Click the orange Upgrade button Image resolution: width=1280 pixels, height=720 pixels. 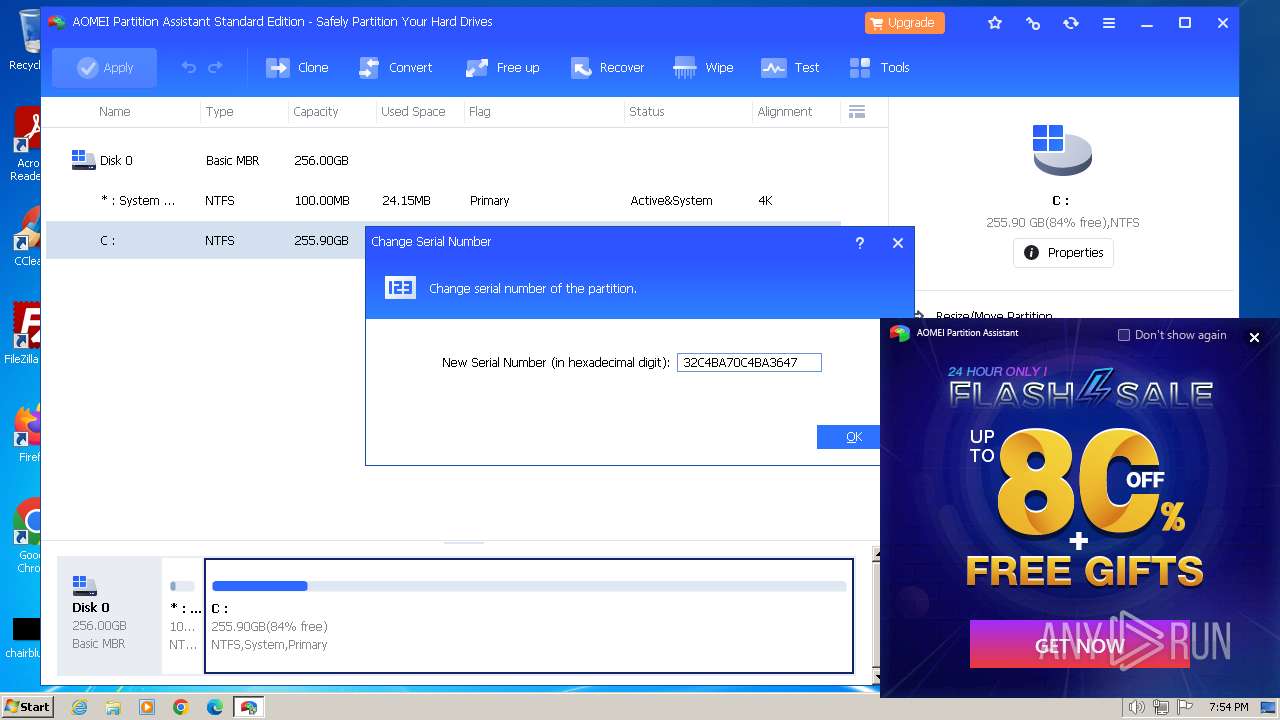[x=904, y=22]
